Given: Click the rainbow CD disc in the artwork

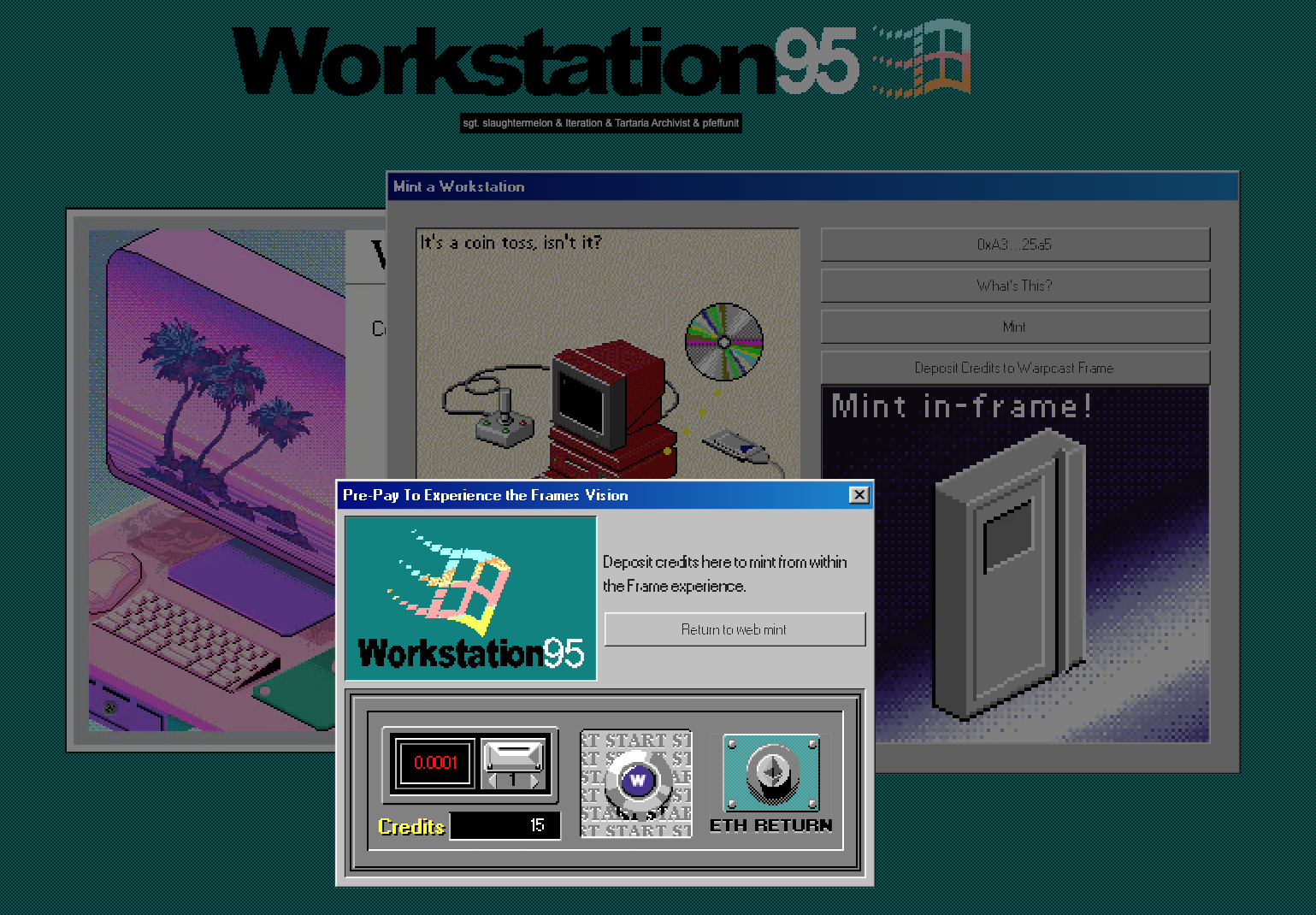Looking at the screenshot, I should click(x=724, y=342).
